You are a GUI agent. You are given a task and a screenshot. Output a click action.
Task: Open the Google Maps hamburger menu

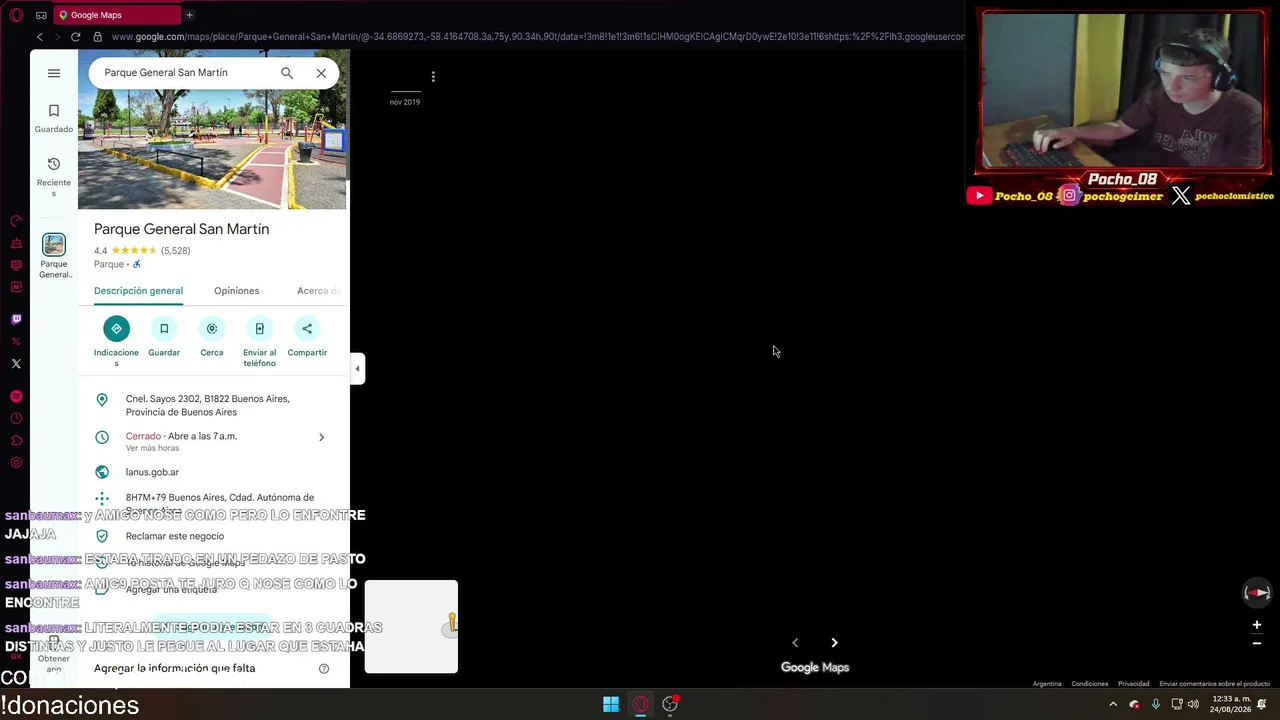tap(54, 73)
